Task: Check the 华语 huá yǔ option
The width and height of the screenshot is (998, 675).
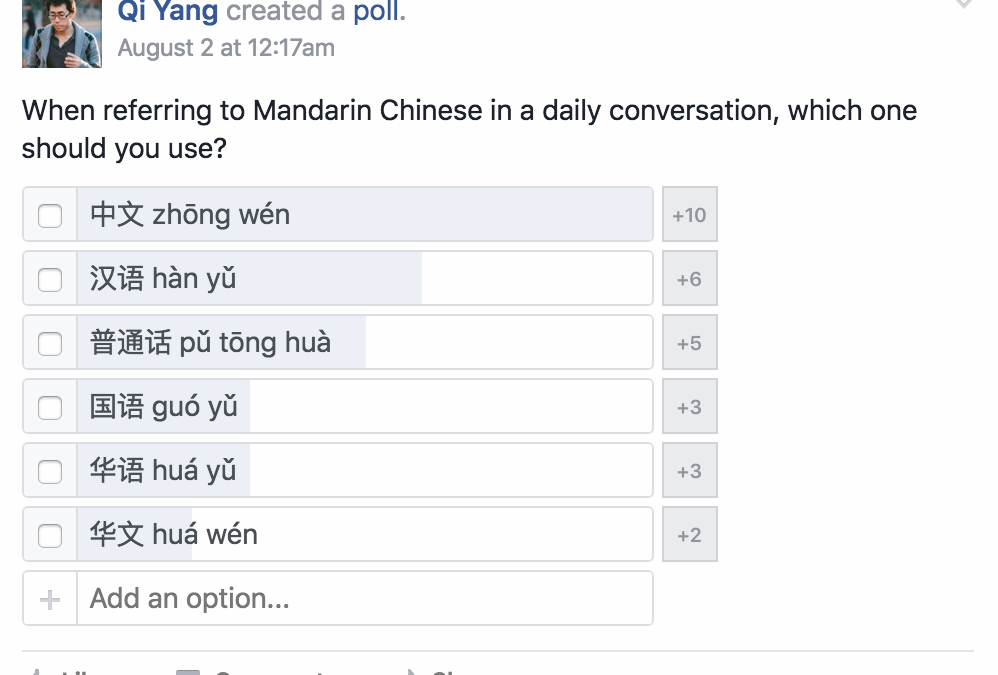Action: [x=50, y=472]
